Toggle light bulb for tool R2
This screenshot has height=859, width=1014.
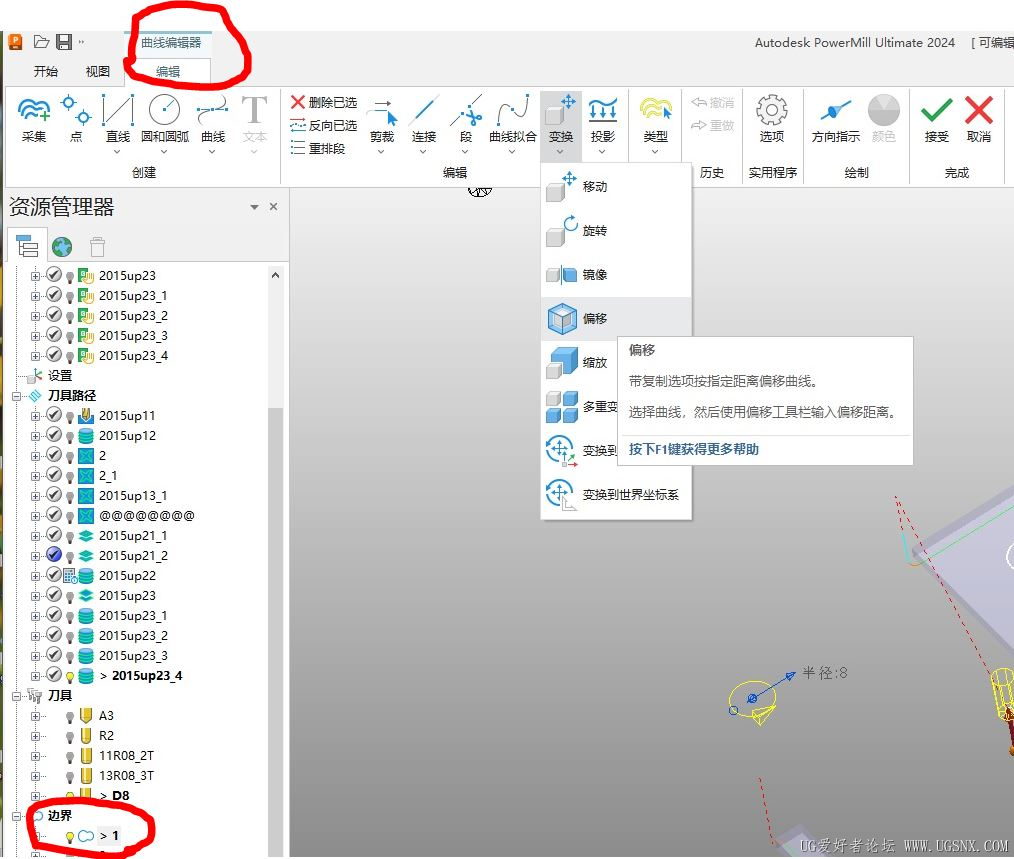[70, 737]
